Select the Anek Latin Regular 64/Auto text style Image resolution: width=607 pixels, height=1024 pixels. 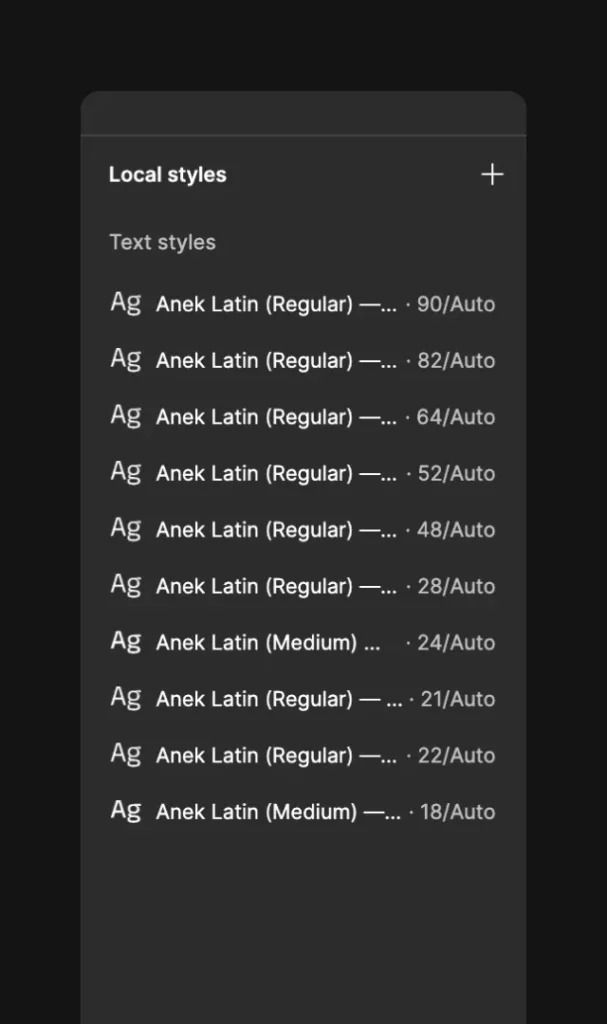[x=300, y=416]
